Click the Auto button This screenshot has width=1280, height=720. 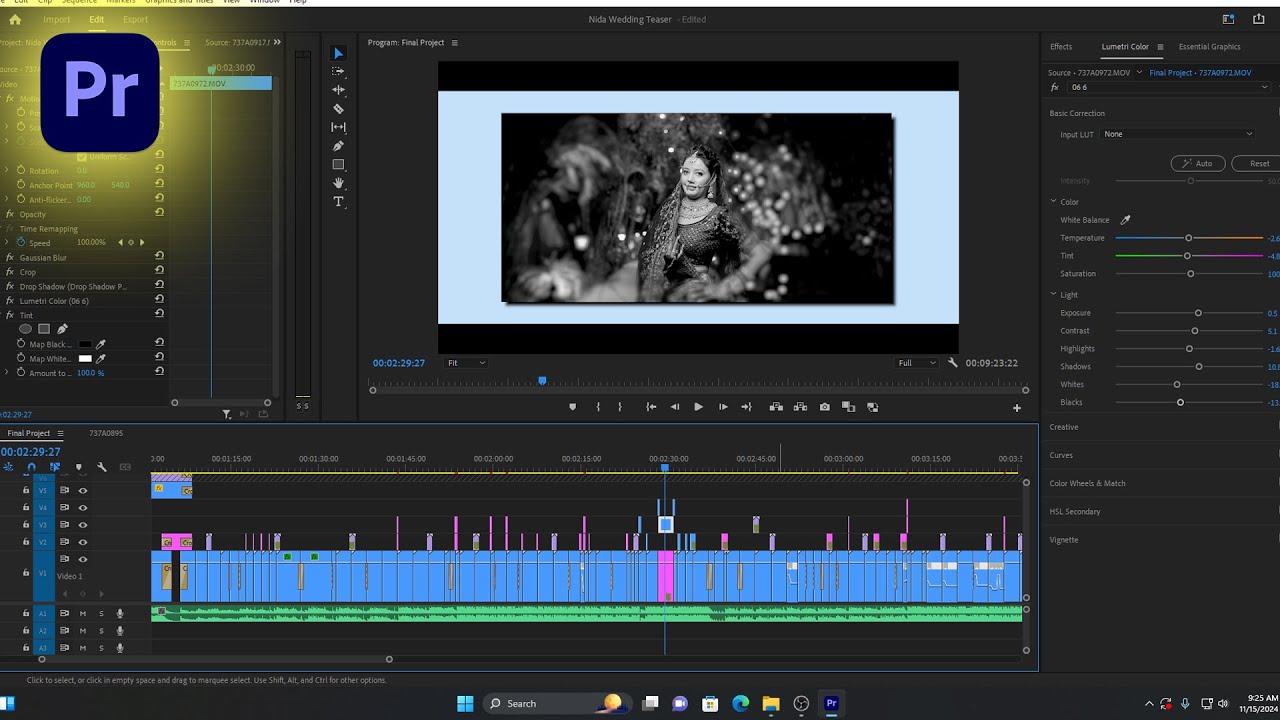click(x=1198, y=163)
